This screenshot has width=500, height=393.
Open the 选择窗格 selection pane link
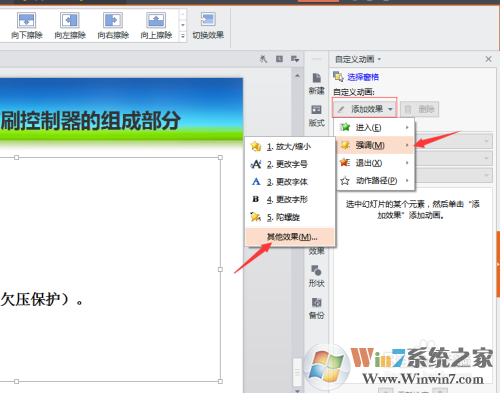coord(363,77)
